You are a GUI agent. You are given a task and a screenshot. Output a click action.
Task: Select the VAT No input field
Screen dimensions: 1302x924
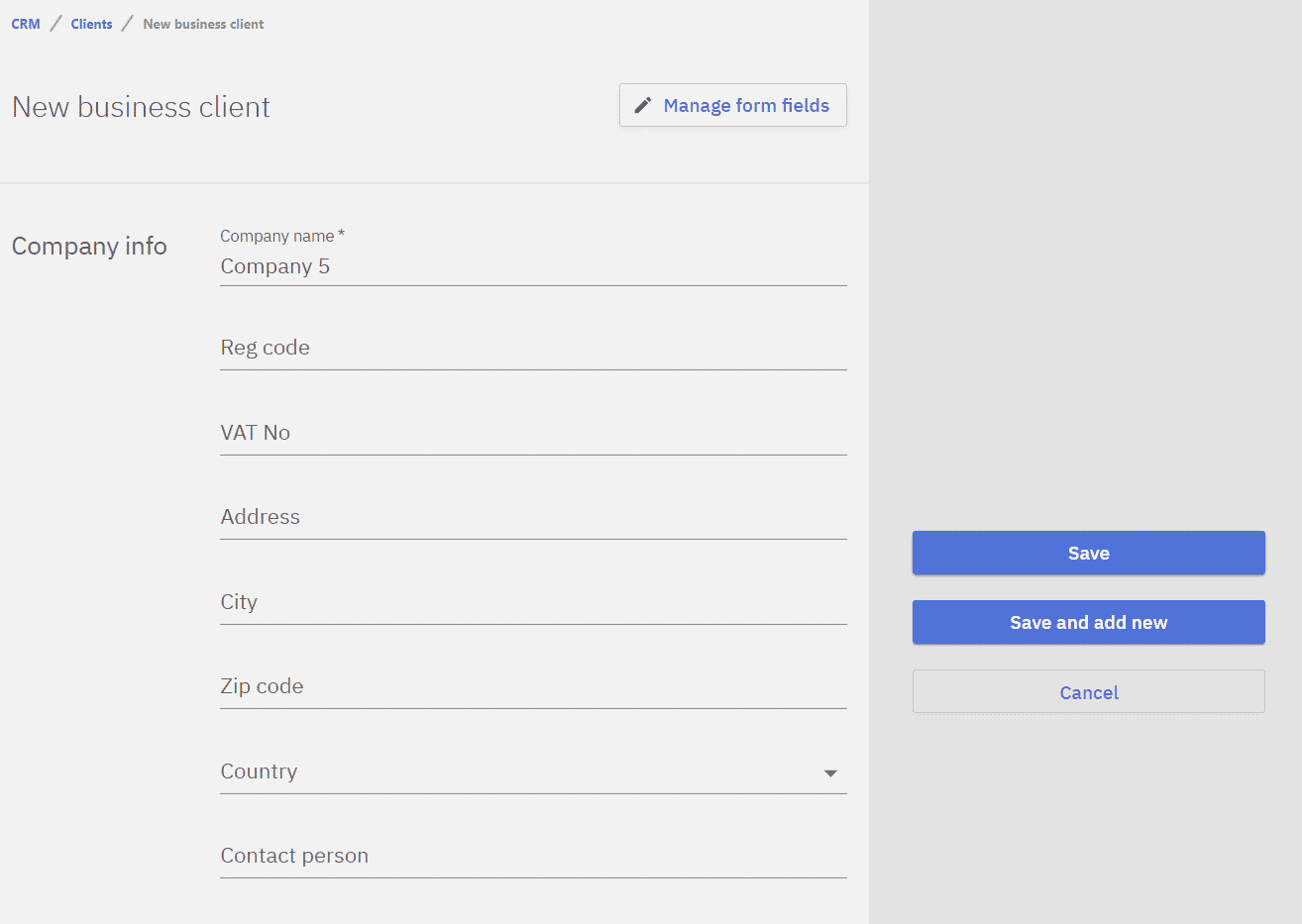pyautogui.click(x=533, y=433)
